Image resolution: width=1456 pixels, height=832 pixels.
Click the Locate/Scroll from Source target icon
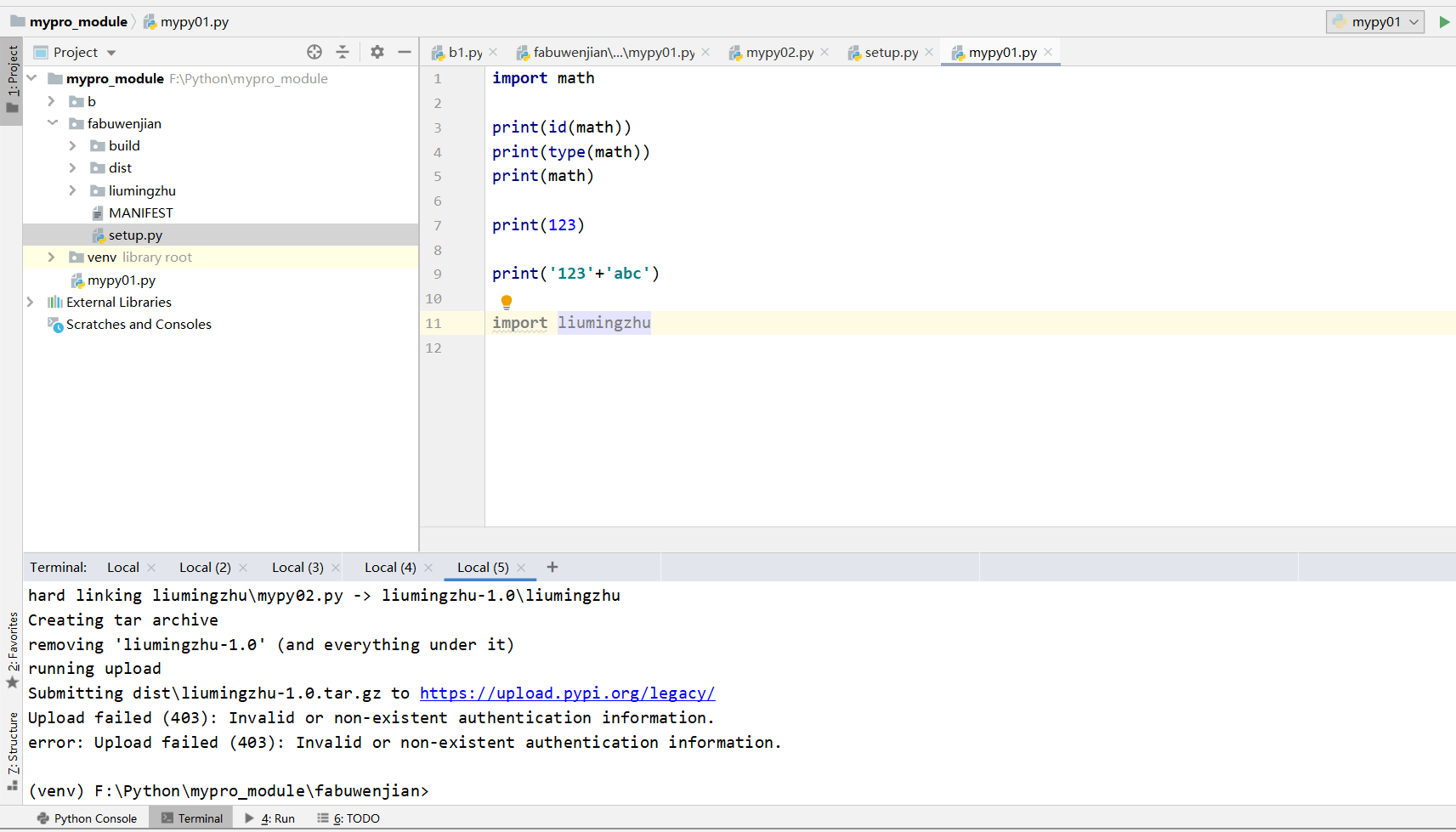(x=314, y=52)
